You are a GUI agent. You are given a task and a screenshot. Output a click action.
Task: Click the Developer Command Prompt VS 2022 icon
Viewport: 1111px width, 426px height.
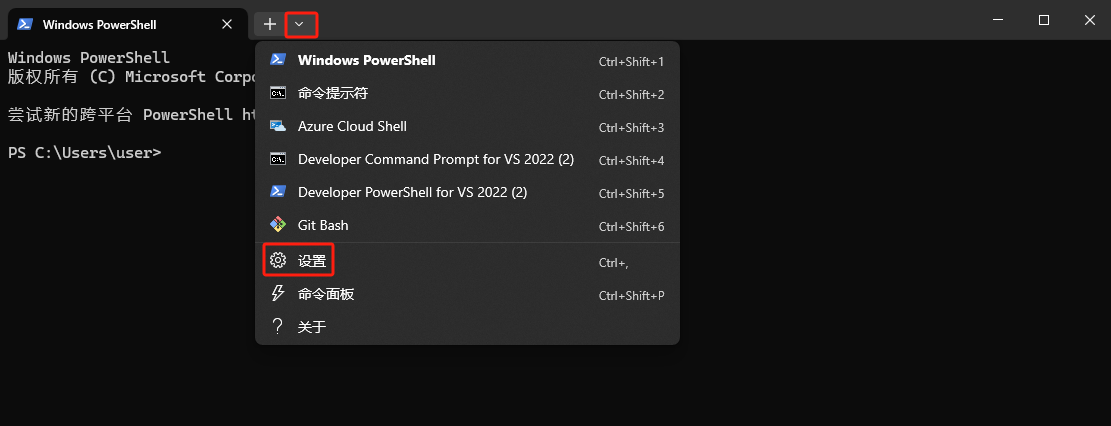(278, 159)
